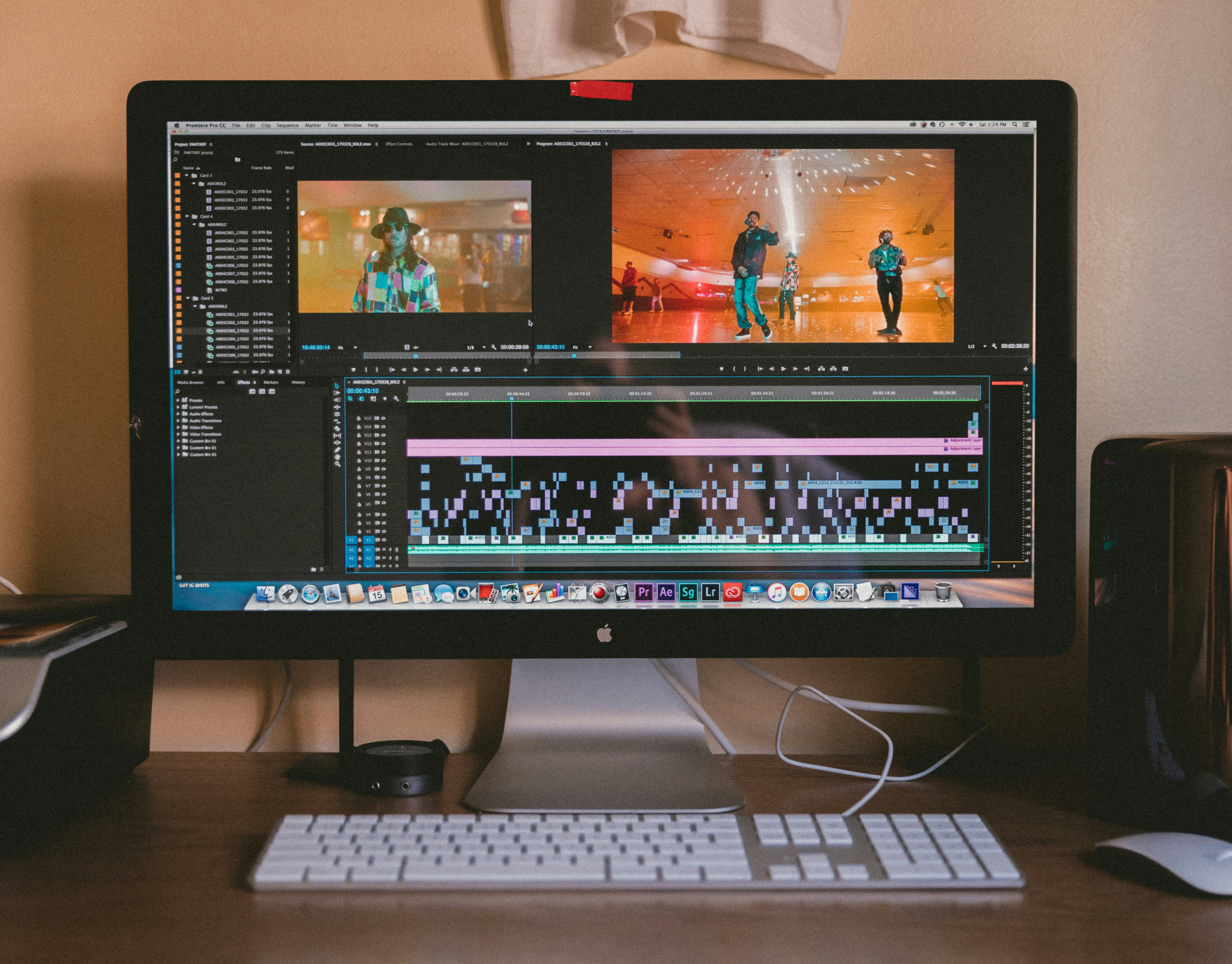This screenshot has width=1232, height=964.
Task: Click Insert button in Source monitor
Action: (454, 370)
